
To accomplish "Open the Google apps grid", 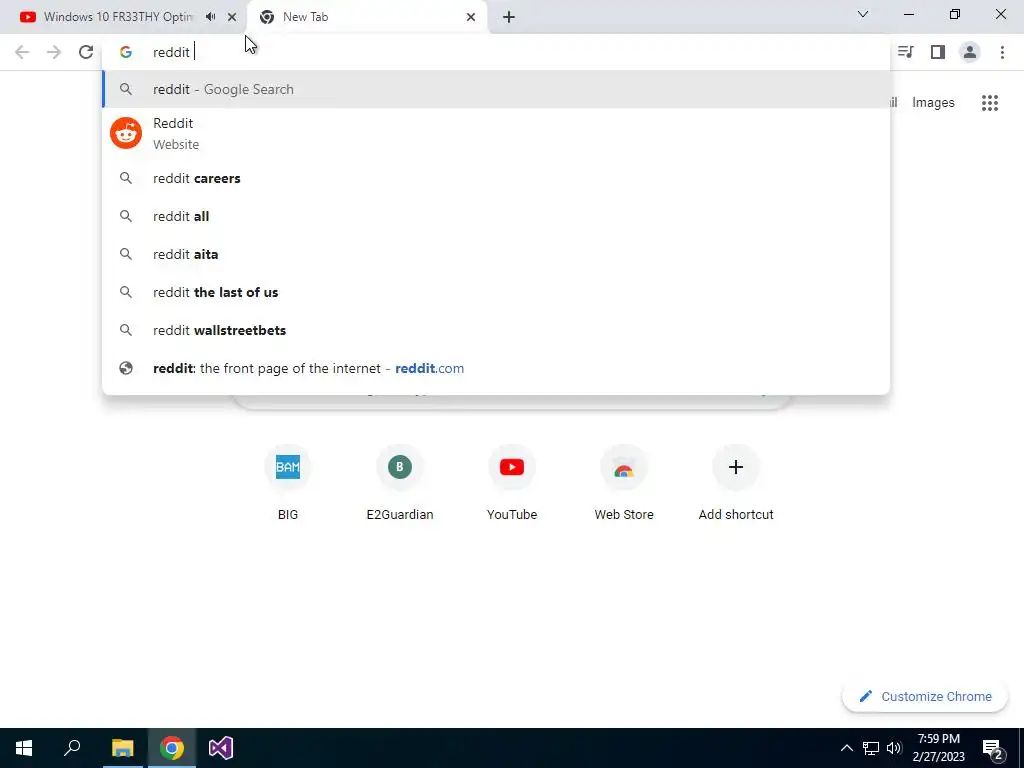I will point(990,103).
